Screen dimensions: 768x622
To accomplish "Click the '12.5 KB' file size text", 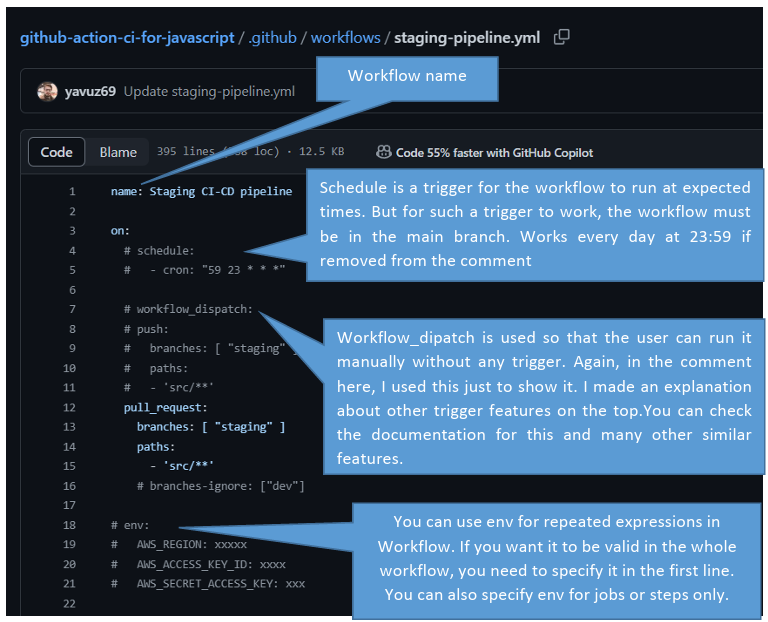I will coord(321,151).
